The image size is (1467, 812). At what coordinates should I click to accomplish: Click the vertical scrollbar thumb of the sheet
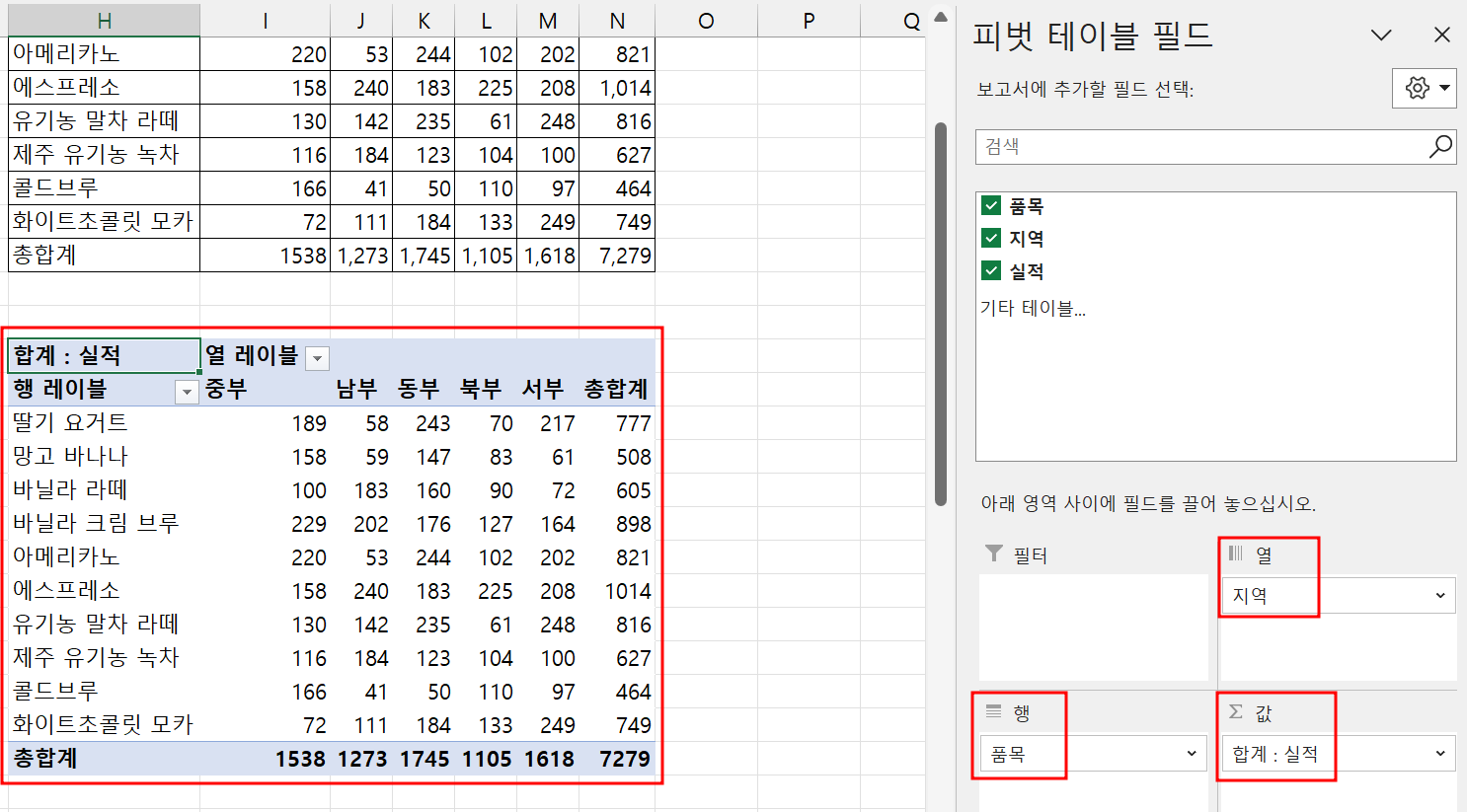[941, 314]
